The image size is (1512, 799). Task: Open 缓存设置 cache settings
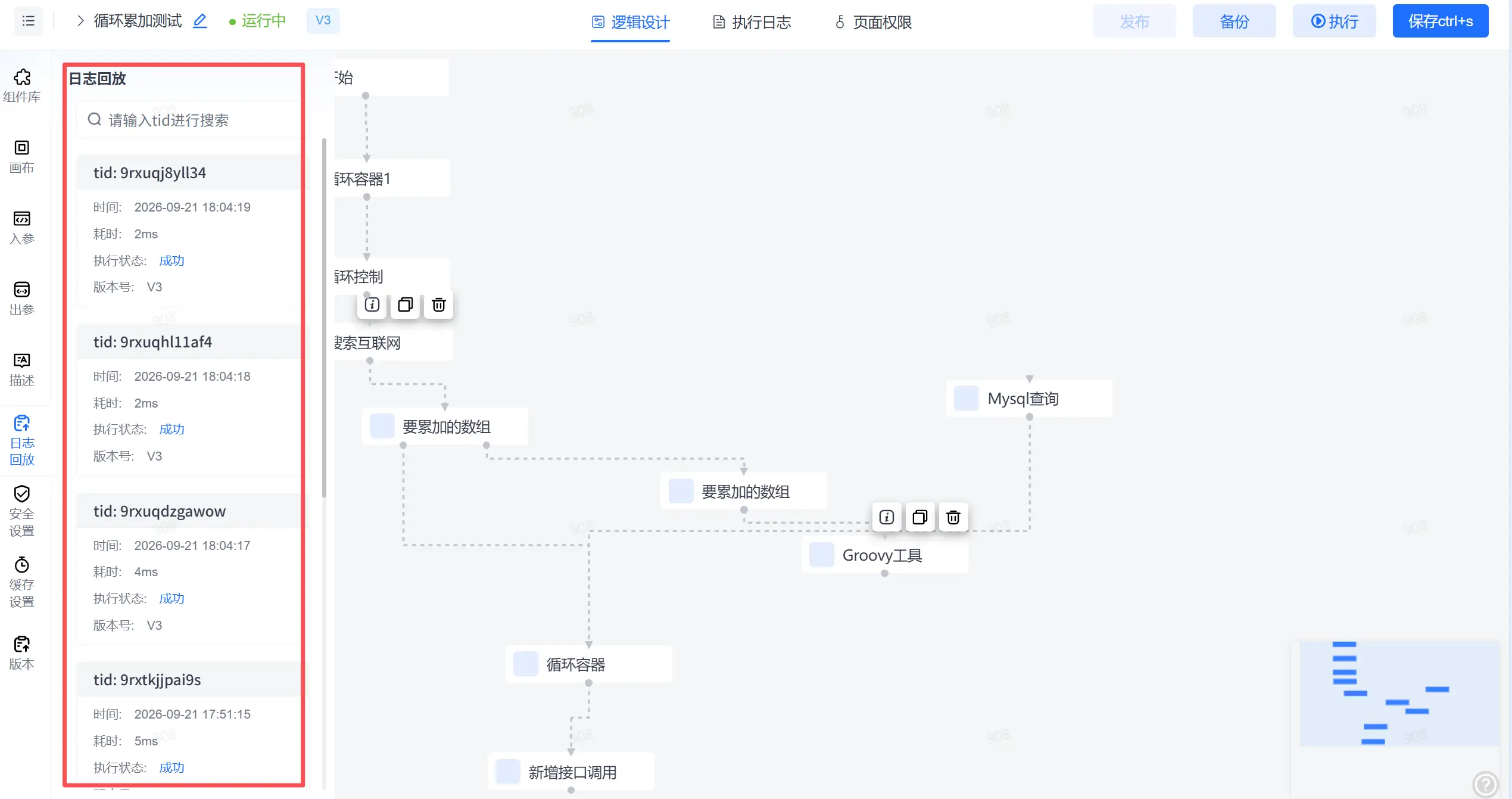click(22, 582)
